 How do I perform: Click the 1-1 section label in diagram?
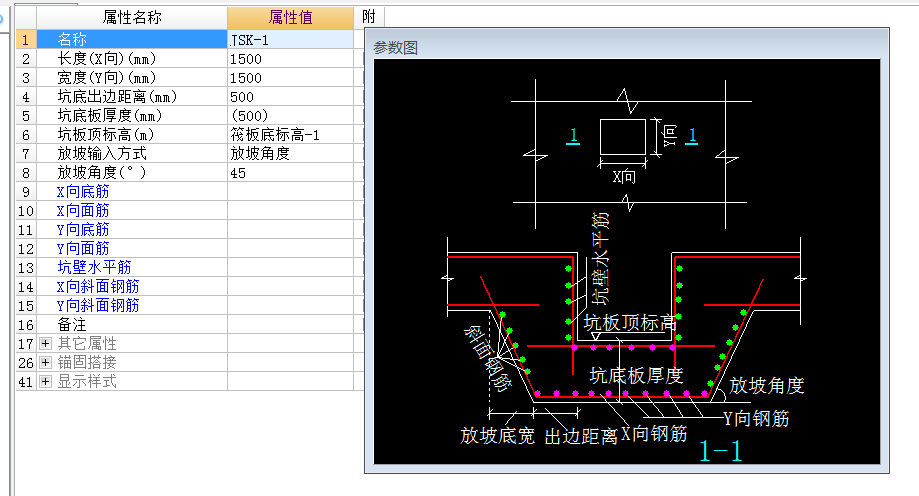pyautogui.click(x=721, y=451)
